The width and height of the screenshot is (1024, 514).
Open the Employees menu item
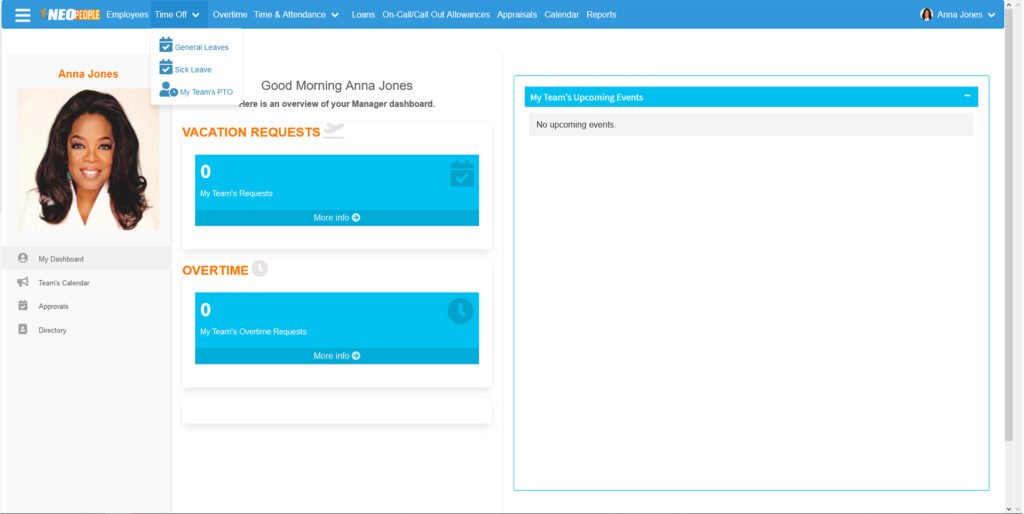pos(127,15)
